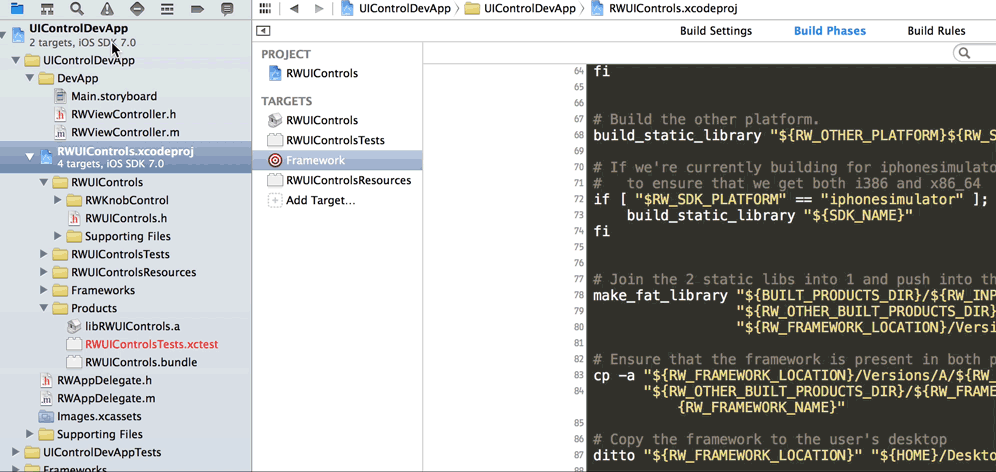Image resolution: width=996 pixels, height=472 pixels.
Task: Select RWAppDelegate.m in the navigator
Action: coord(105,398)
